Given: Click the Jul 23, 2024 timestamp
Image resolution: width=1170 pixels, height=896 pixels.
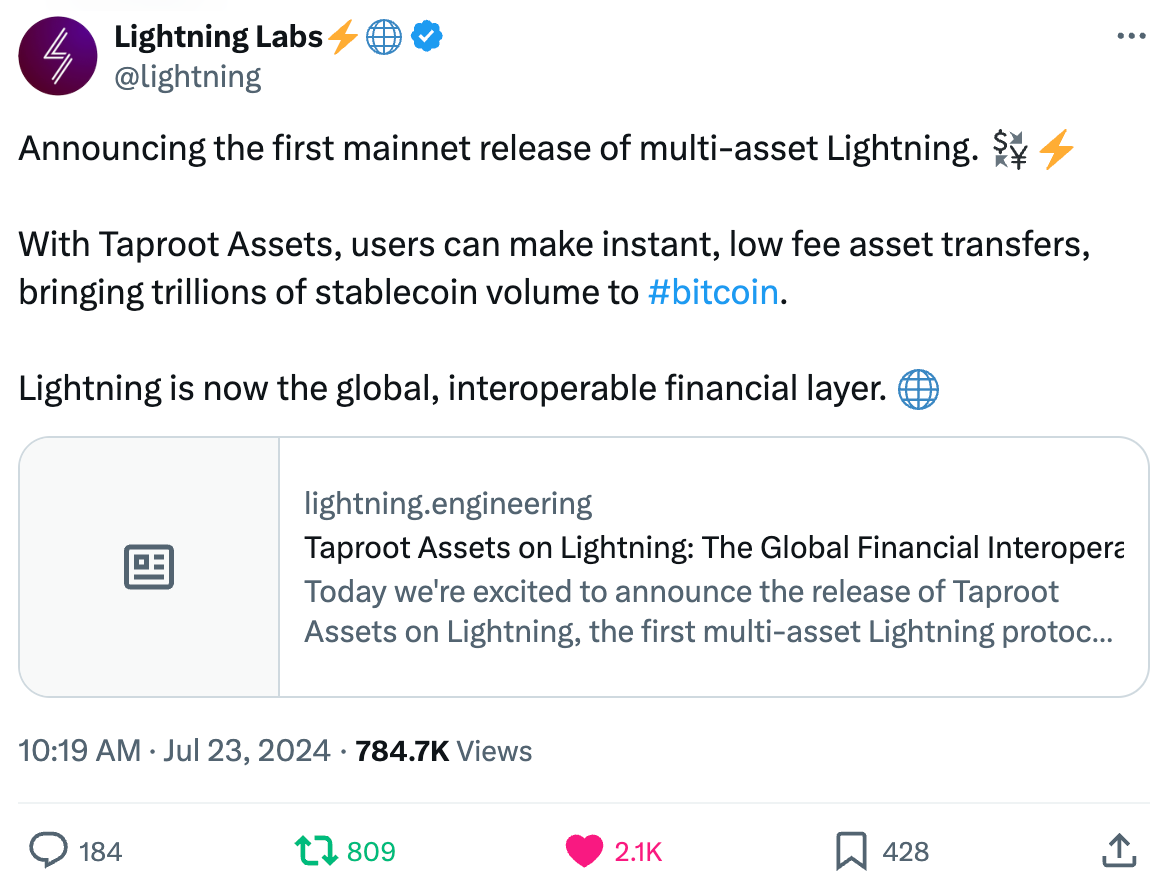Looking at the screenshot, I should 247,750.
